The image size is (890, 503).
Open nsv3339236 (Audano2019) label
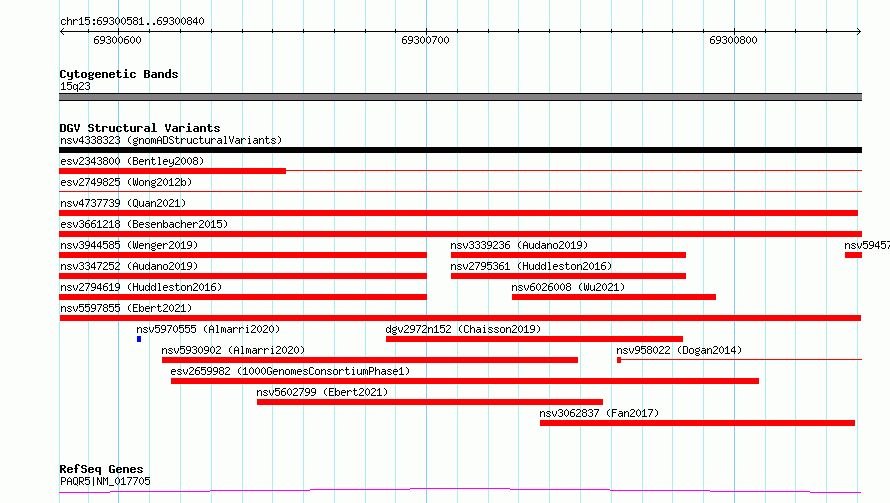click(x=519, y=245)
